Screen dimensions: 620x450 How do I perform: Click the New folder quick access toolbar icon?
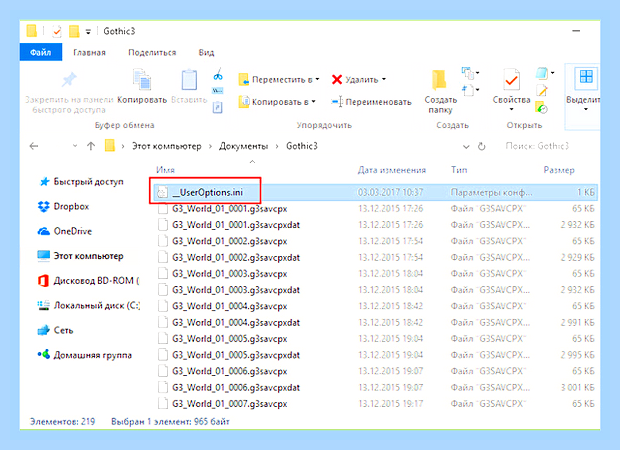click(x=74, y=31)
